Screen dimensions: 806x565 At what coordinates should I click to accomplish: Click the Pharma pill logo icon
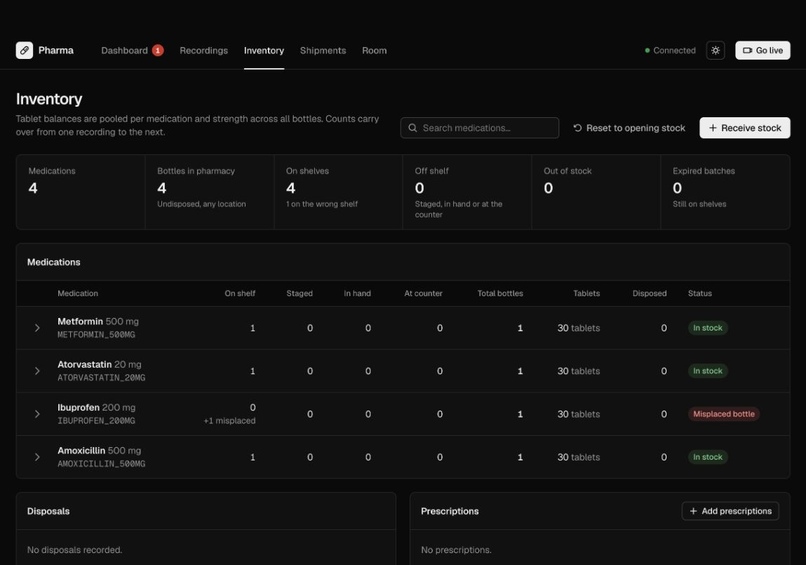[x=24, y=50]
